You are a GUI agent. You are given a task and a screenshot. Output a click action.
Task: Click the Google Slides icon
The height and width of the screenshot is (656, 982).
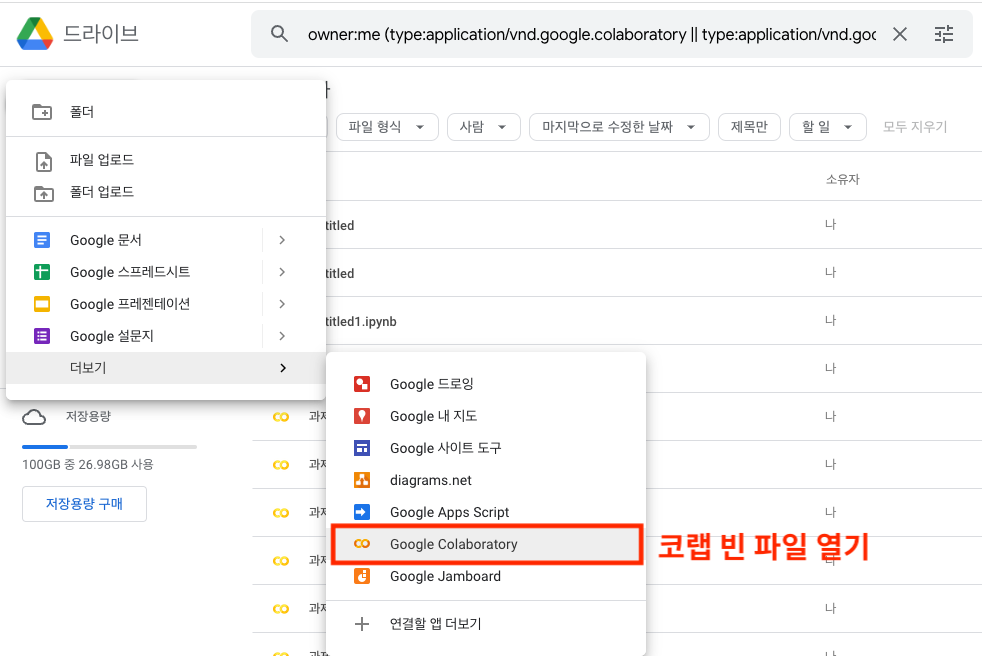point(42,304)
